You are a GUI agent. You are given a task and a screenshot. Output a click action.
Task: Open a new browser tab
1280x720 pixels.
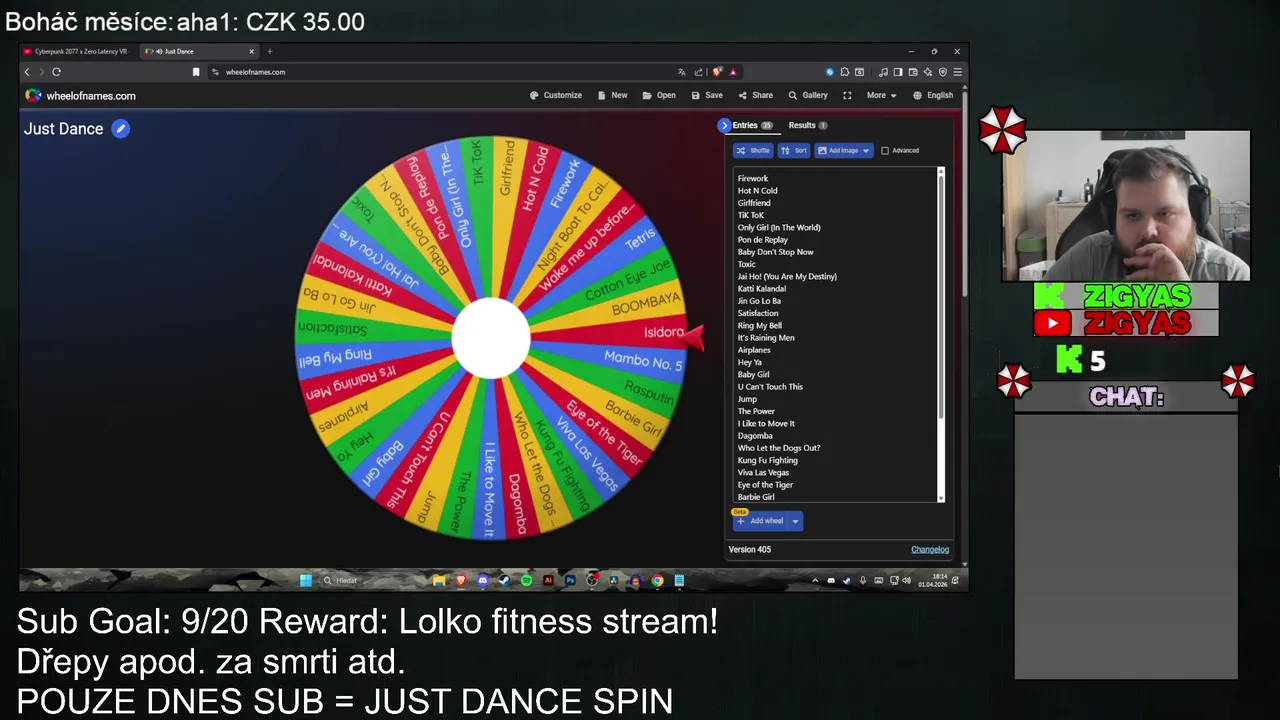[269, 51]
